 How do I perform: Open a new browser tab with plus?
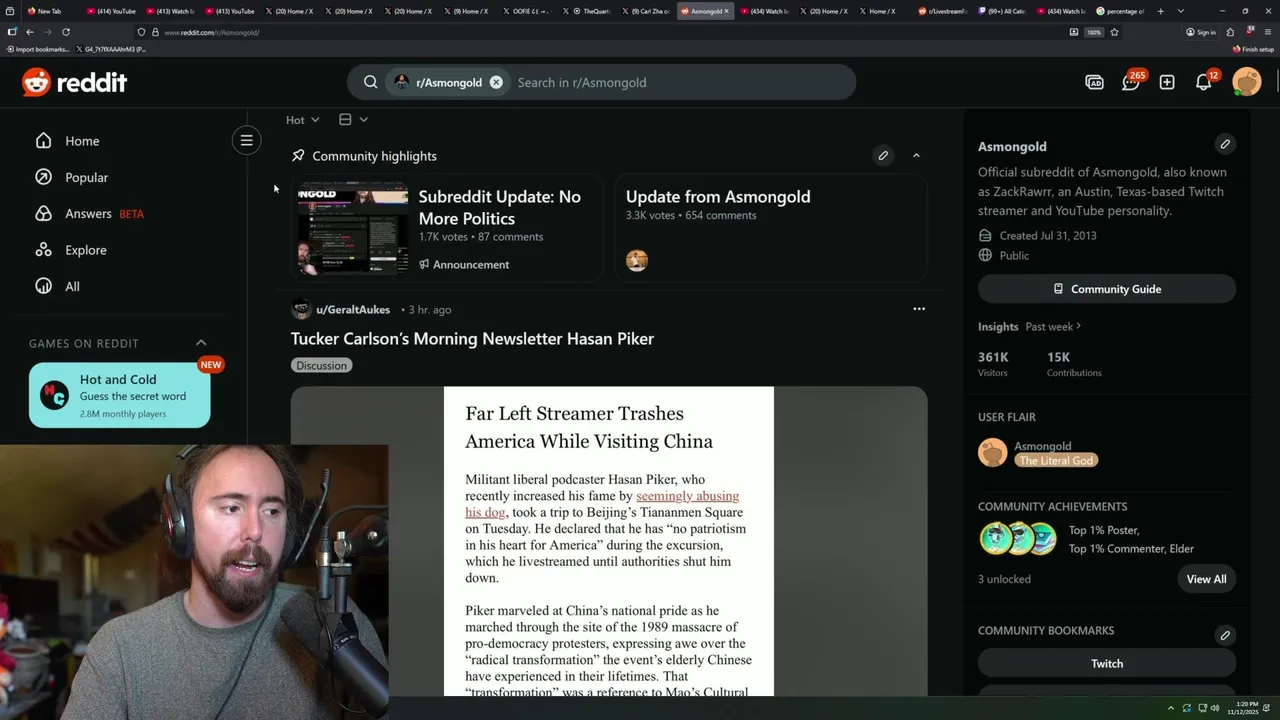1160,11
